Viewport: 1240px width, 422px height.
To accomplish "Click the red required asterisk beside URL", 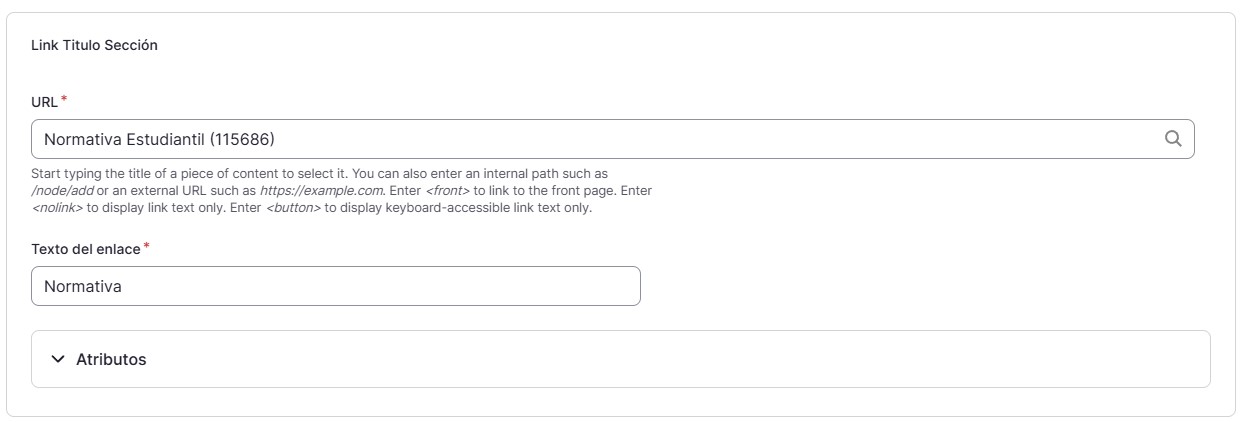I will (x=64, y=99).
